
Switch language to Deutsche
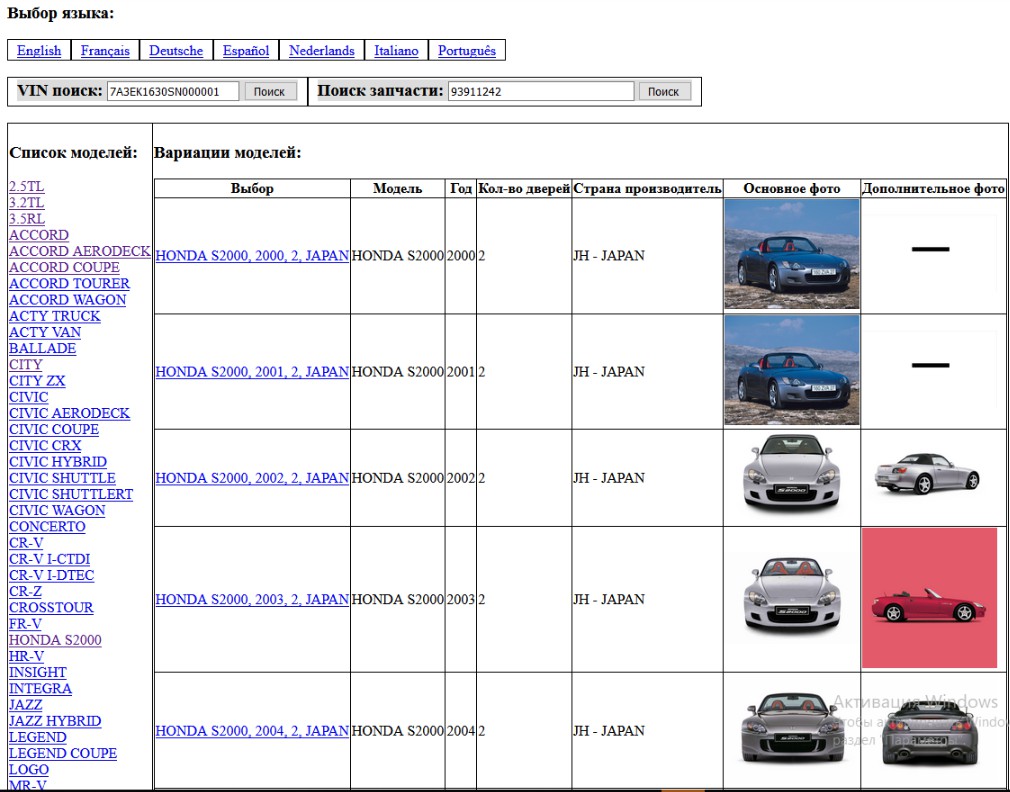coord(176,51)
